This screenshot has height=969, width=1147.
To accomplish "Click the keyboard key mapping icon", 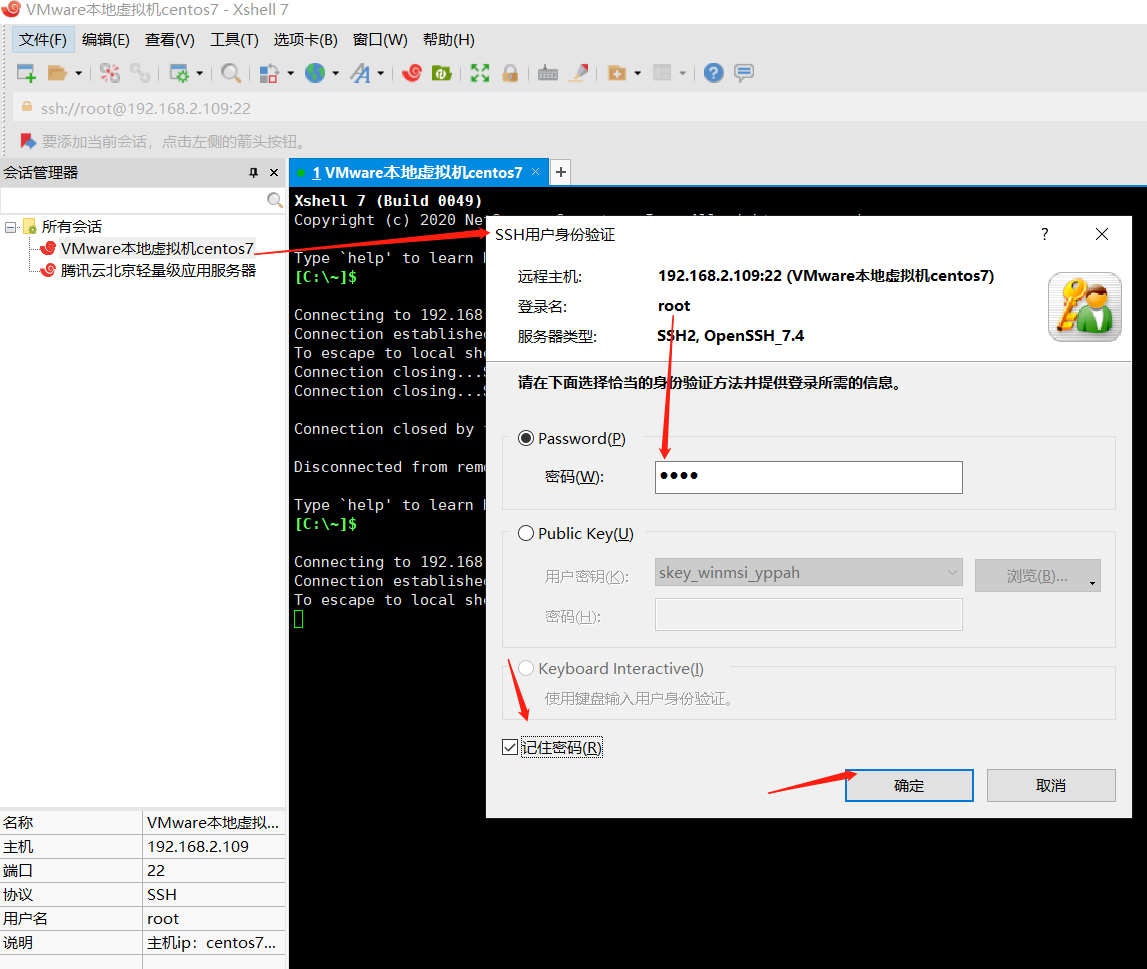I will [548, 73].
